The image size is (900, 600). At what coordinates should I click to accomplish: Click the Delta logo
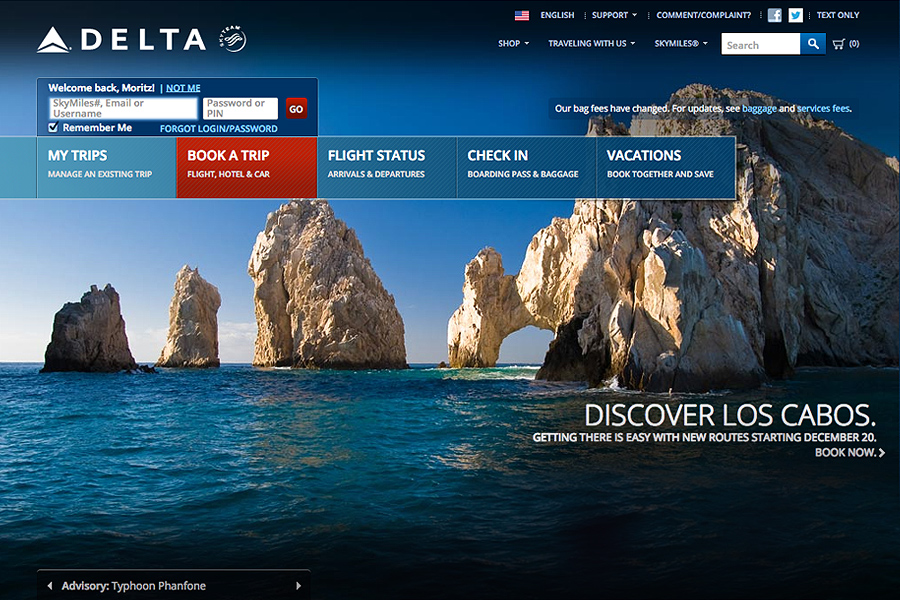point(122,40)
